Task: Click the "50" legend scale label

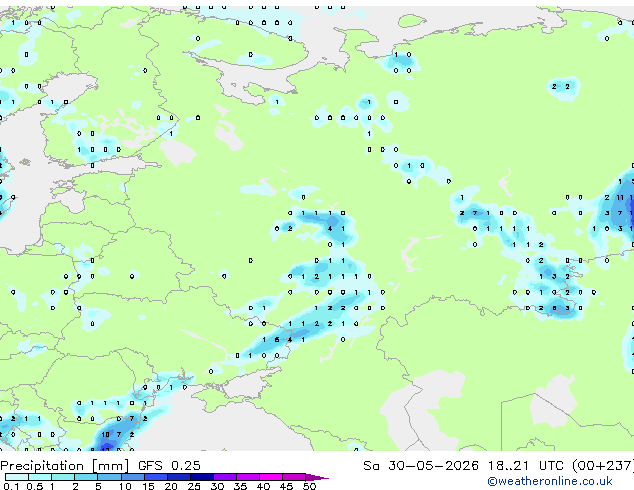Action: pyautogui.click(x=309, y=486)
